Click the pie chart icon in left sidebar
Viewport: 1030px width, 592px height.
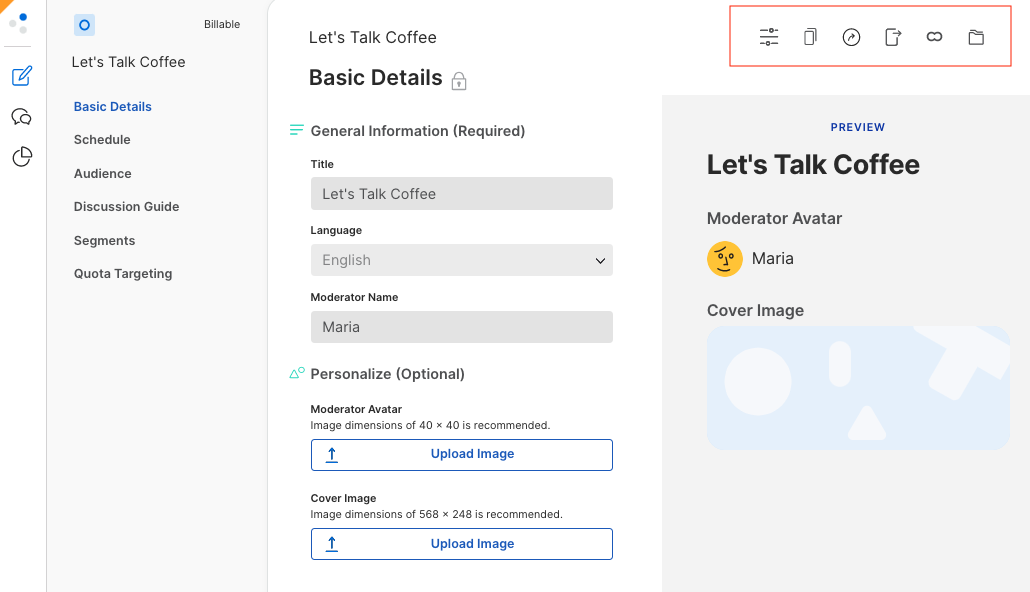[x=21, y=156]
